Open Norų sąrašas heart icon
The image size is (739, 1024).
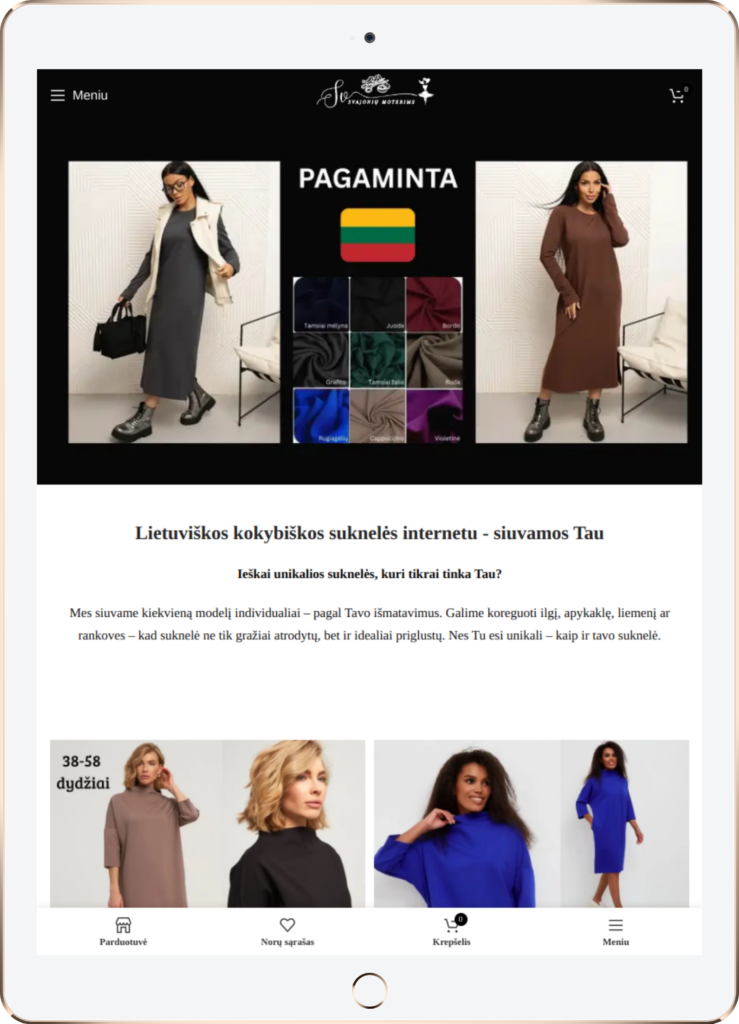(287, 932)
